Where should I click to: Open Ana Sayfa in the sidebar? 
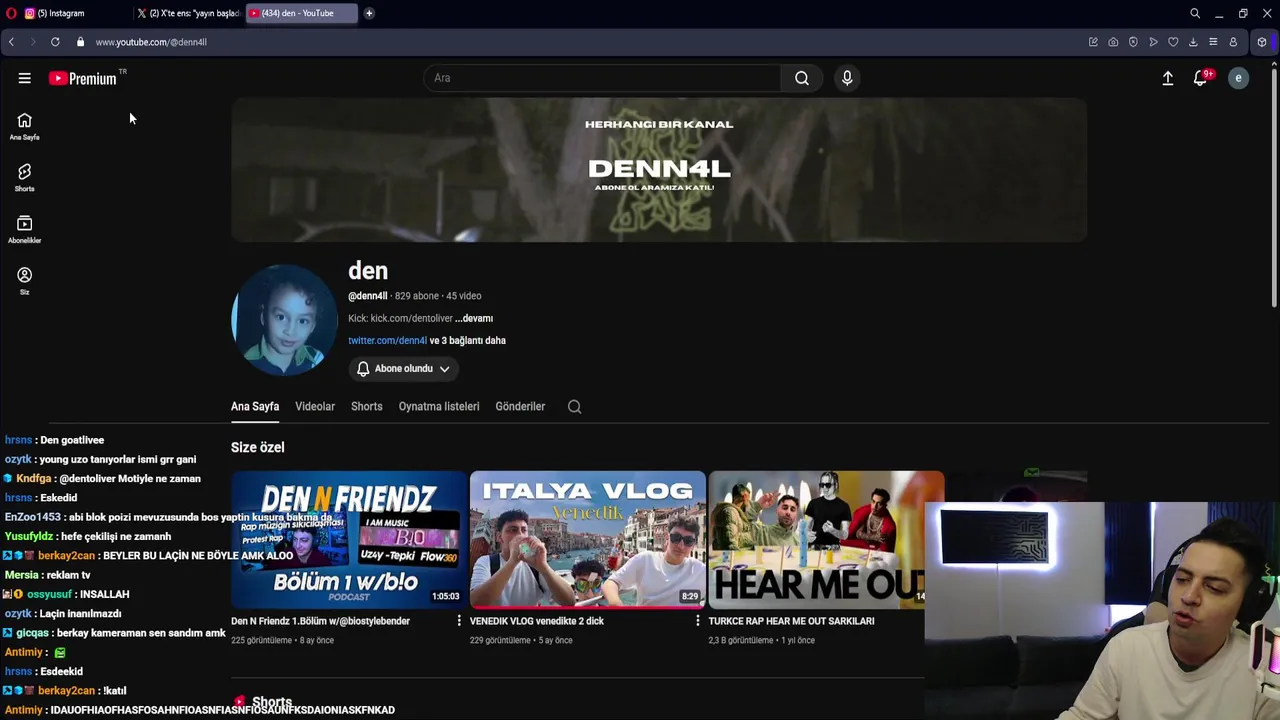coord(24,126)
